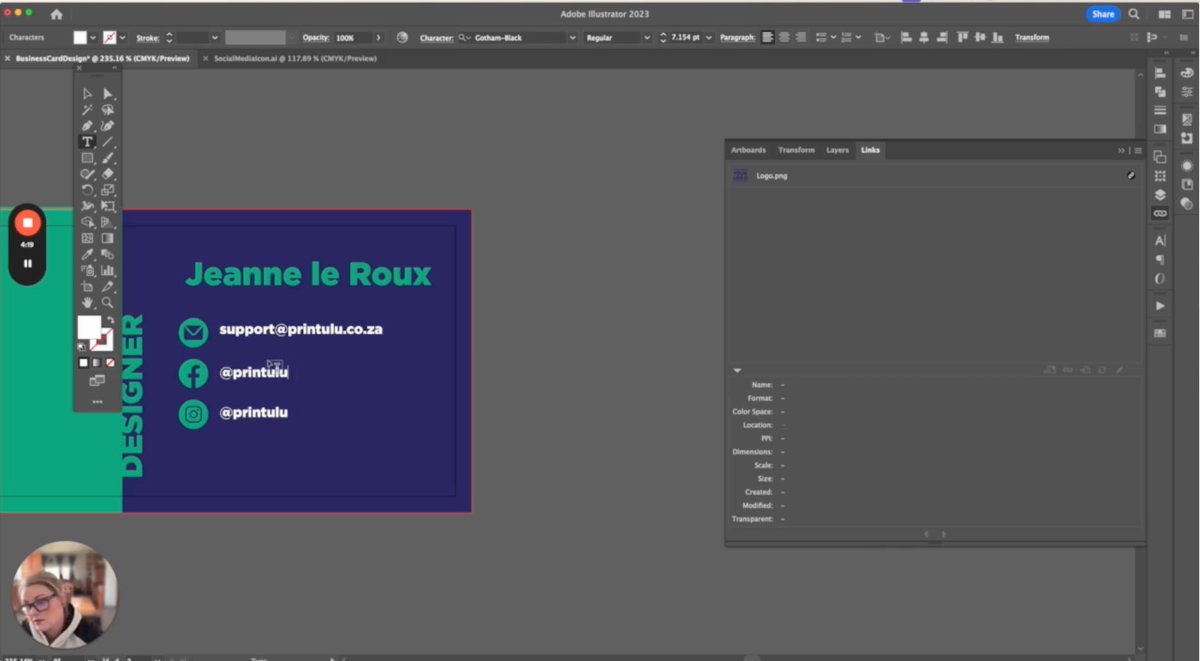Select the Perspective Grid tool
Screen dimensions: 1200x661
point(107,222)
